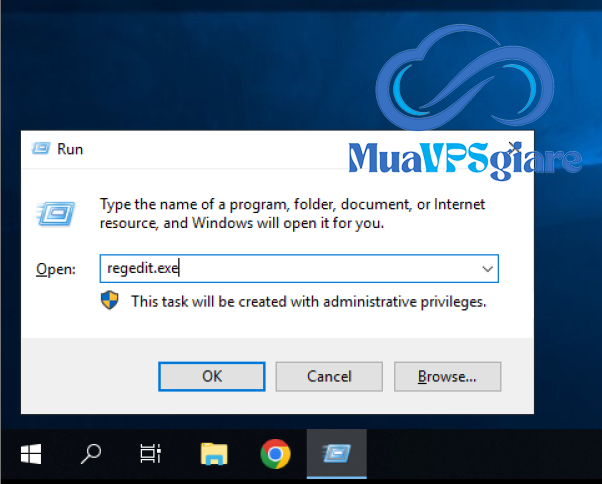Launch File Explorer from the taskbar
This screenshot has width=602, height=484.
(213, 455)
